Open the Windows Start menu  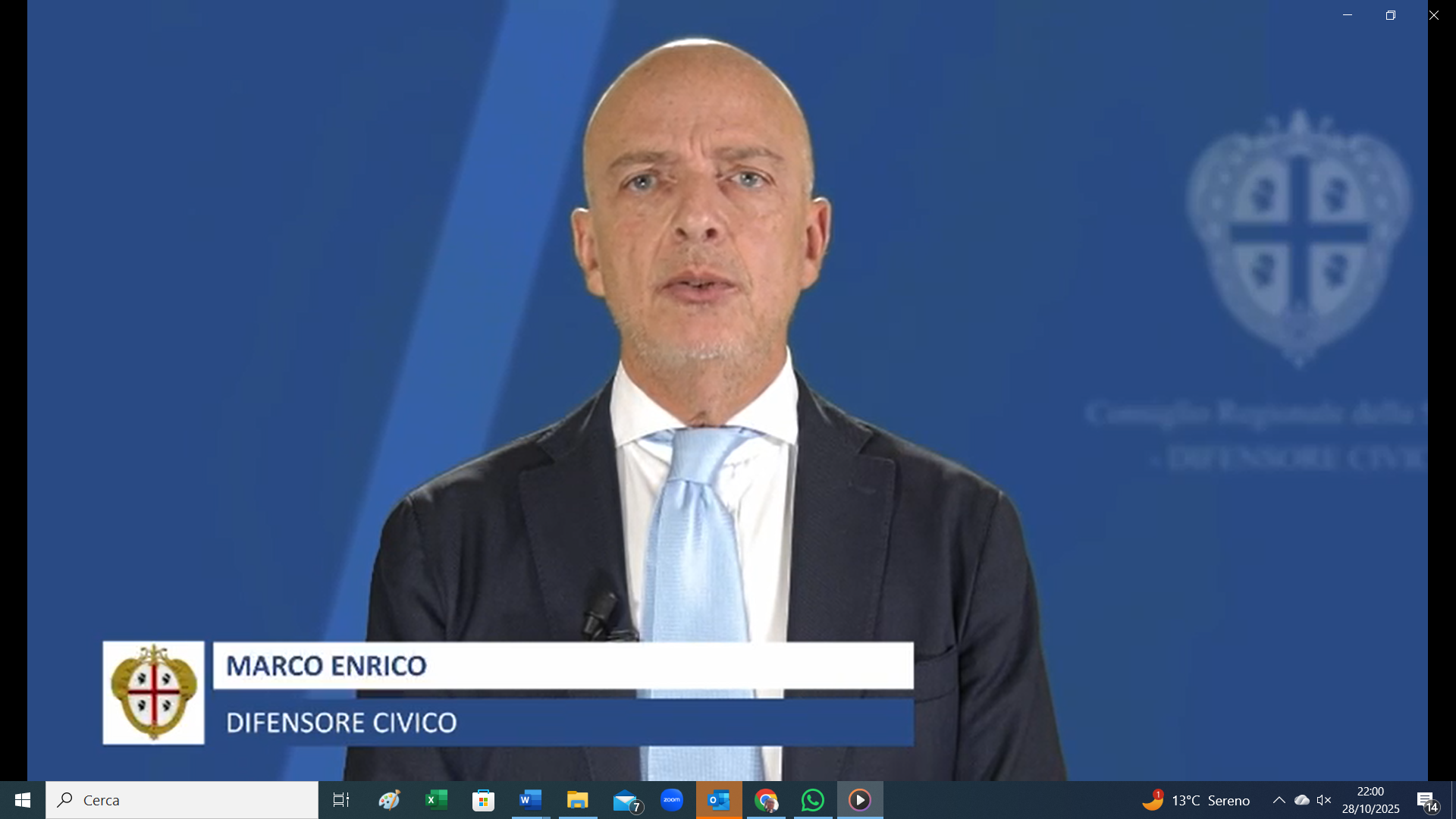click(x=22, y=800)
